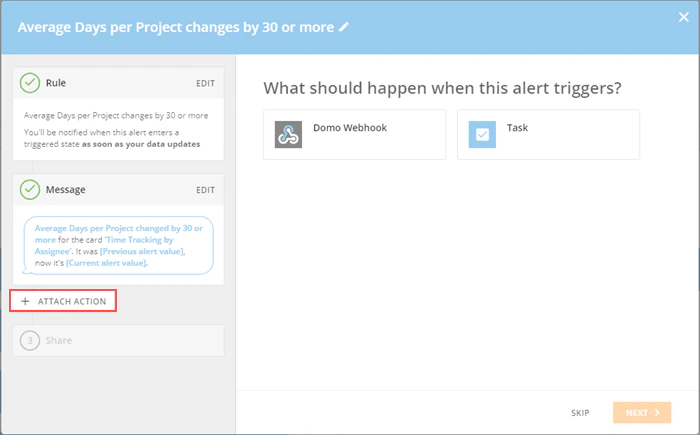
Task: Click the message preview speech bubble
Action: point(118,245)
